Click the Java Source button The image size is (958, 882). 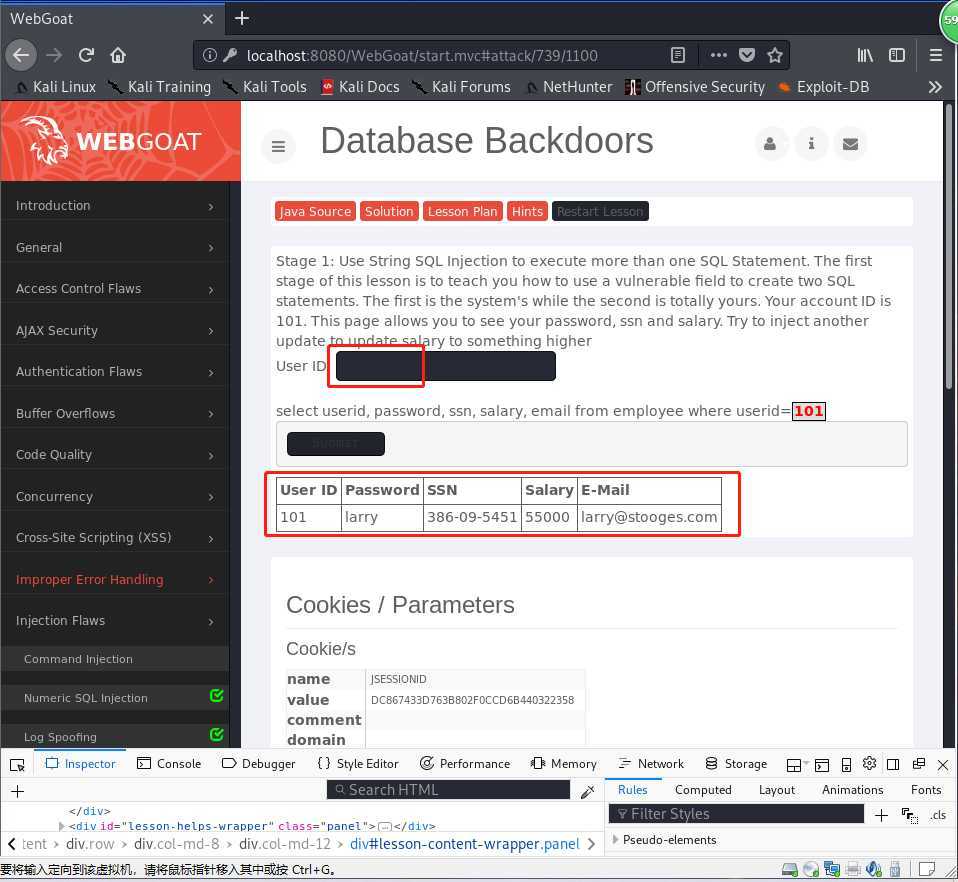point(315,212)
